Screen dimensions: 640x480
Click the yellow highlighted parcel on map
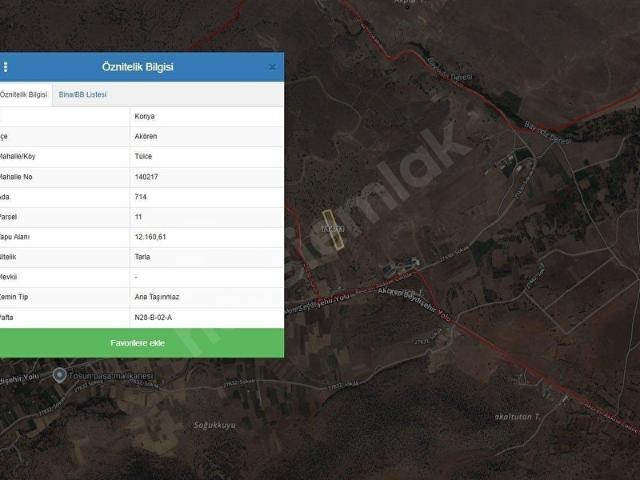point(333,229)
